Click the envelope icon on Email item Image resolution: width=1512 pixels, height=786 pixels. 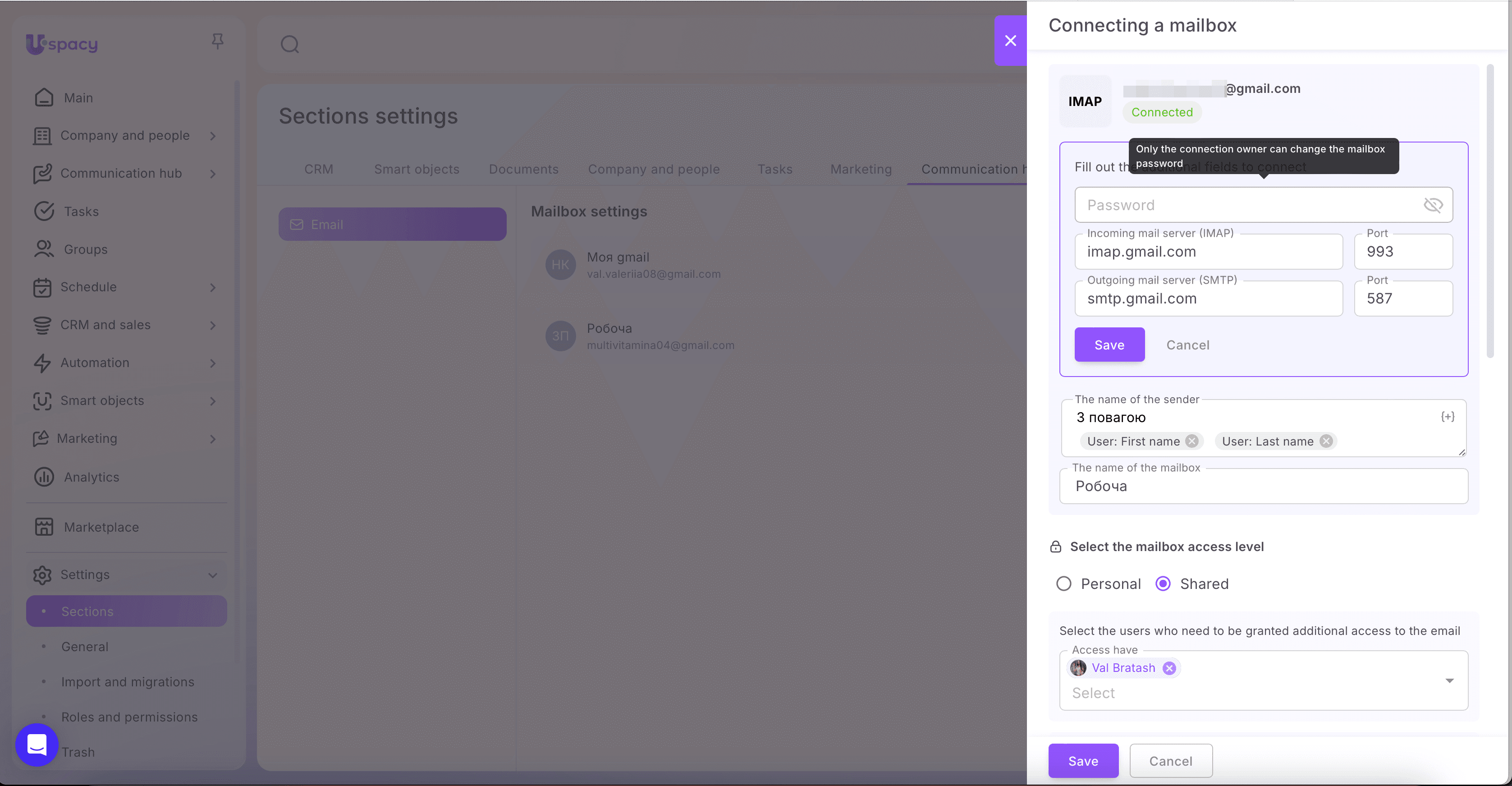pos(297,225)
